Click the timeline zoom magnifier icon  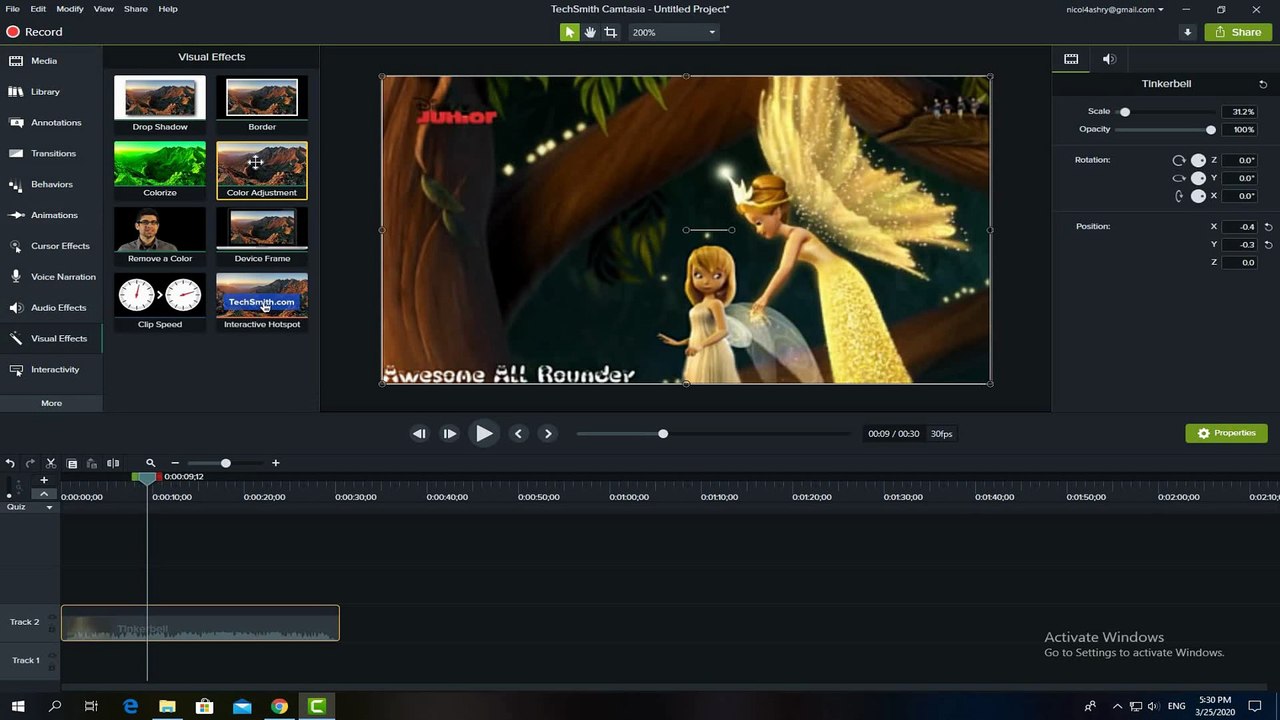click(x=150, y=463)
